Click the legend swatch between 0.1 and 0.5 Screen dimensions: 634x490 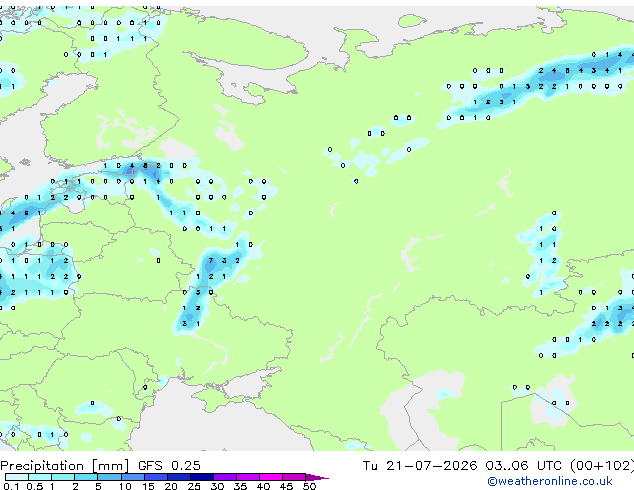(x=17, y=477)
